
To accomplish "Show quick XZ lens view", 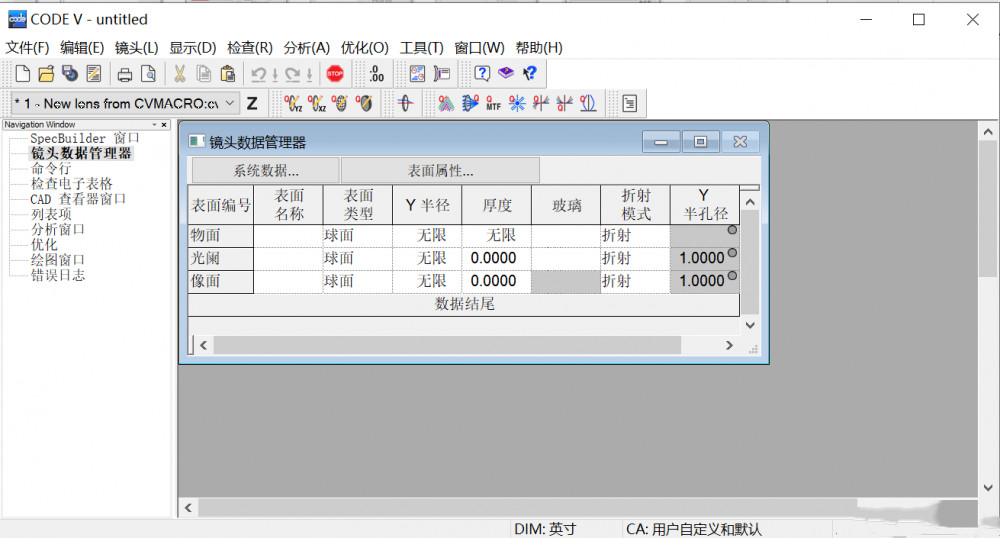I will [316, 103].
